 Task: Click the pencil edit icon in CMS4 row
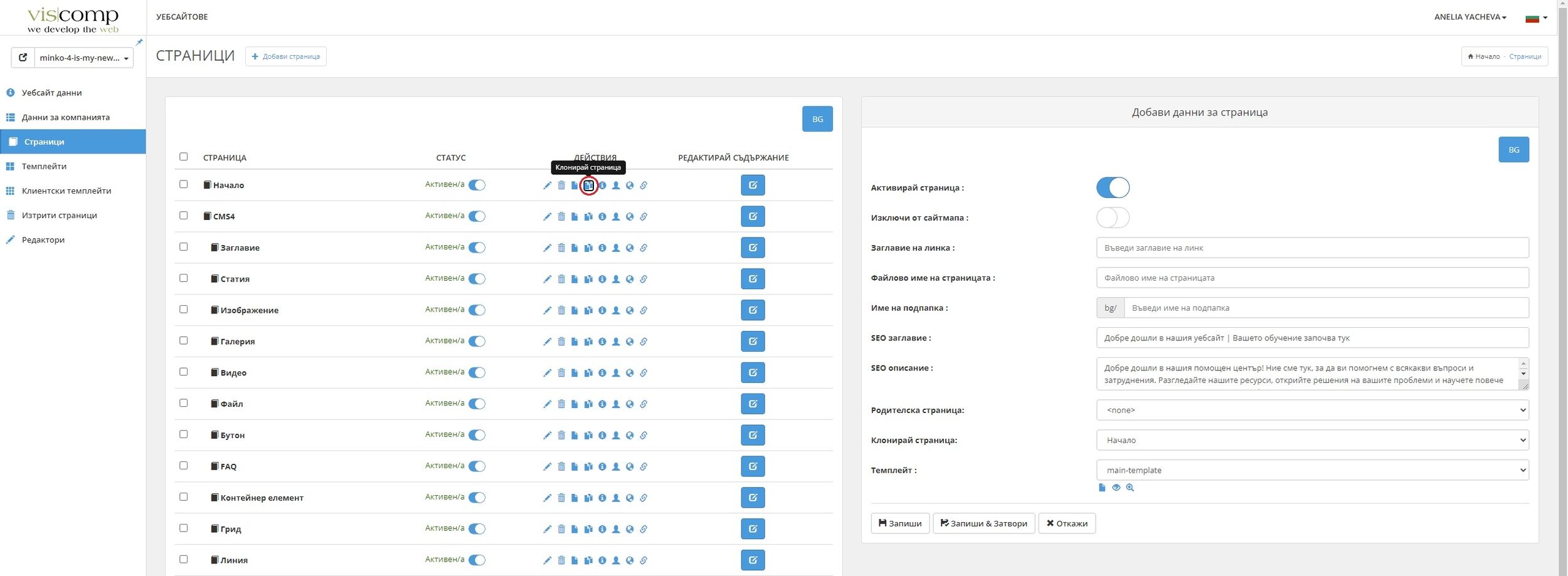point(547,217)
